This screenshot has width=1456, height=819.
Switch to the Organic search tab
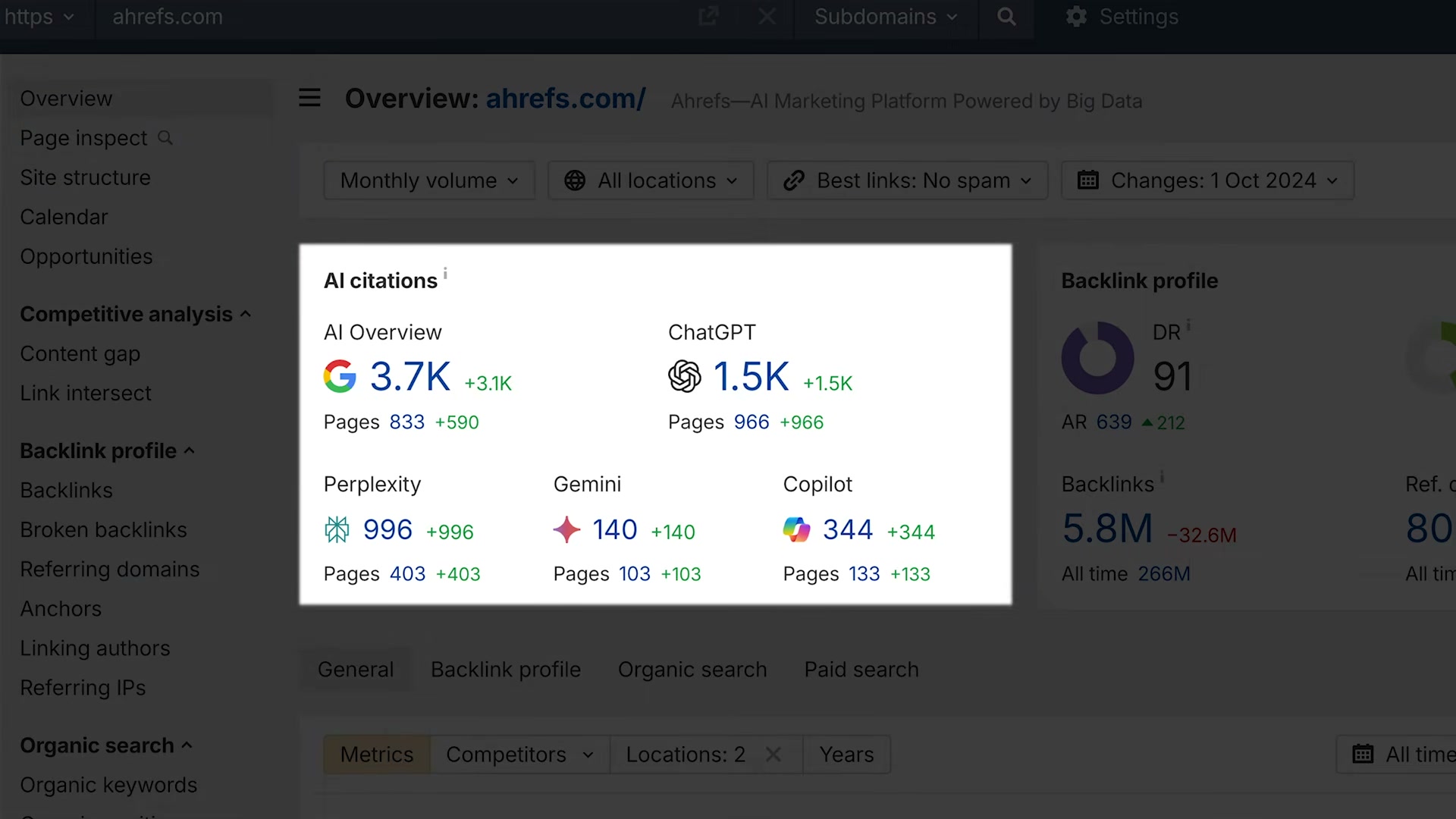(692, 670)
